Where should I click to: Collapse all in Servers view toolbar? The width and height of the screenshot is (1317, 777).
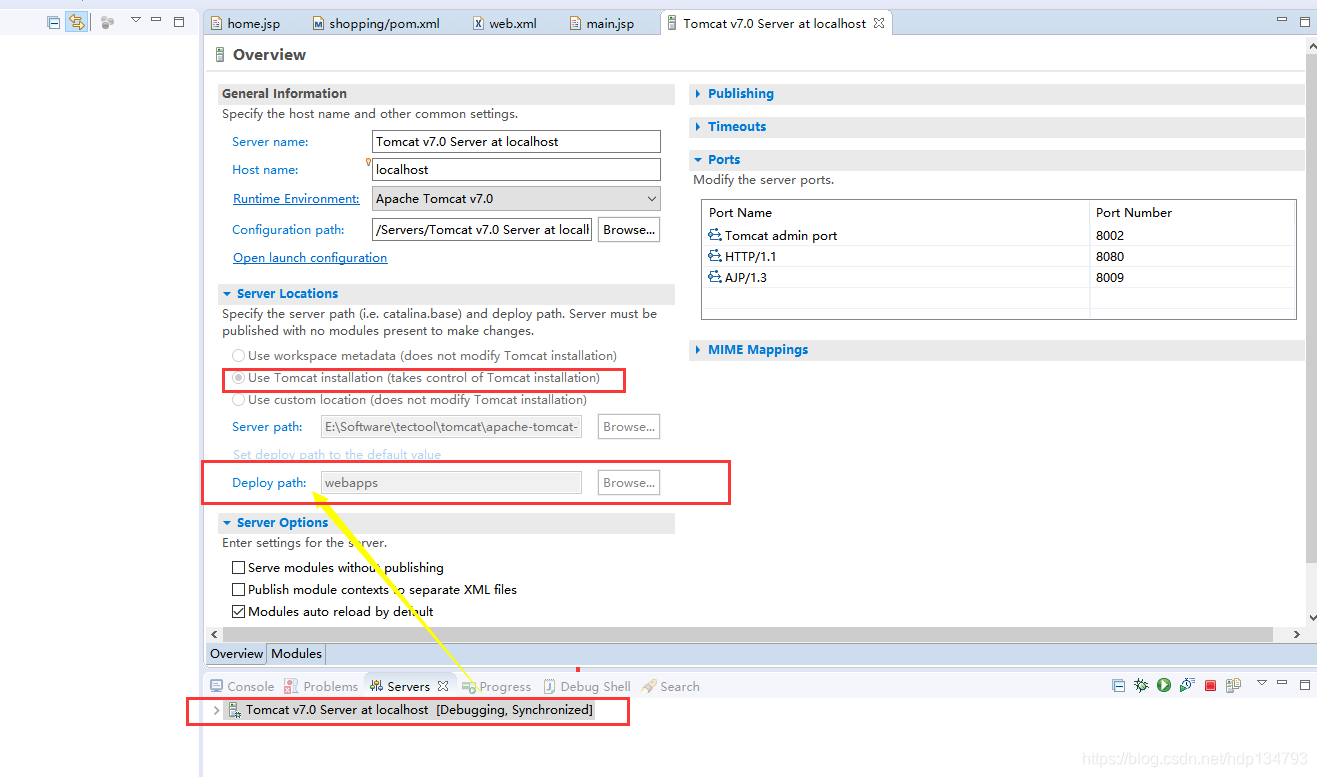point(1118,686)
